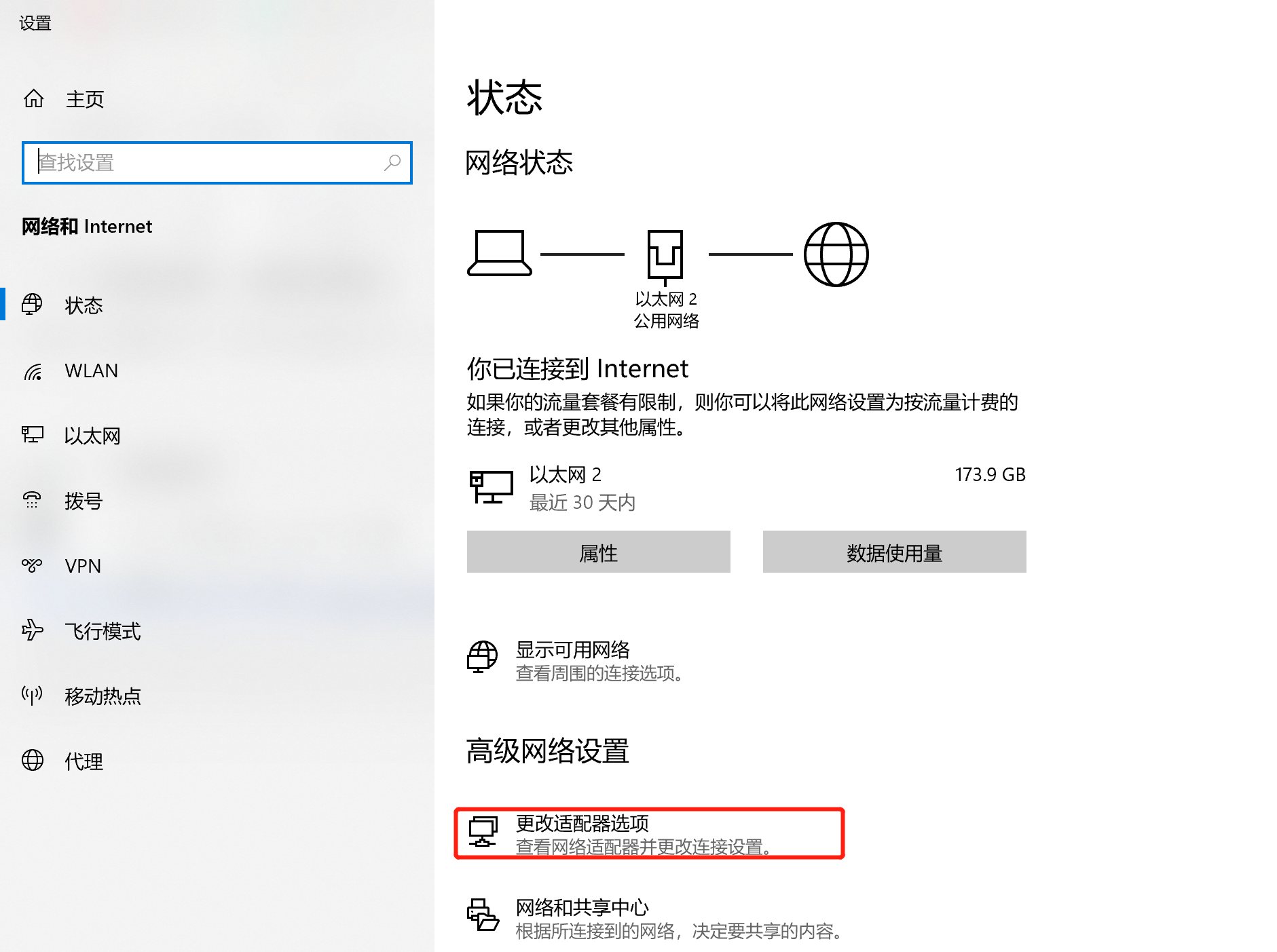Open WLAN via its Wi-Fi icon

pos(33,371)
